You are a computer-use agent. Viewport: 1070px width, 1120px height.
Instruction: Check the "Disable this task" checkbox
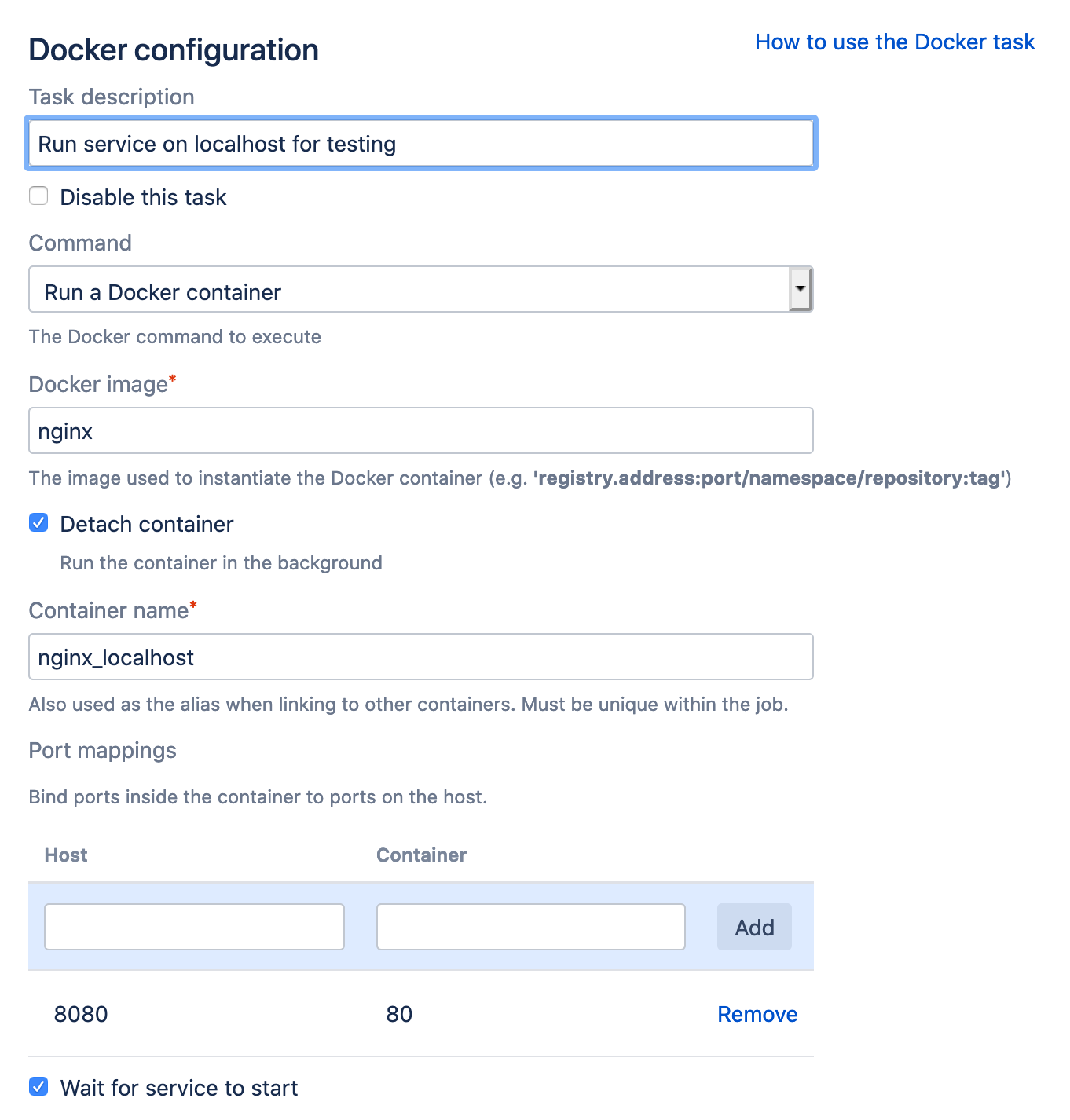pos(38,196)
